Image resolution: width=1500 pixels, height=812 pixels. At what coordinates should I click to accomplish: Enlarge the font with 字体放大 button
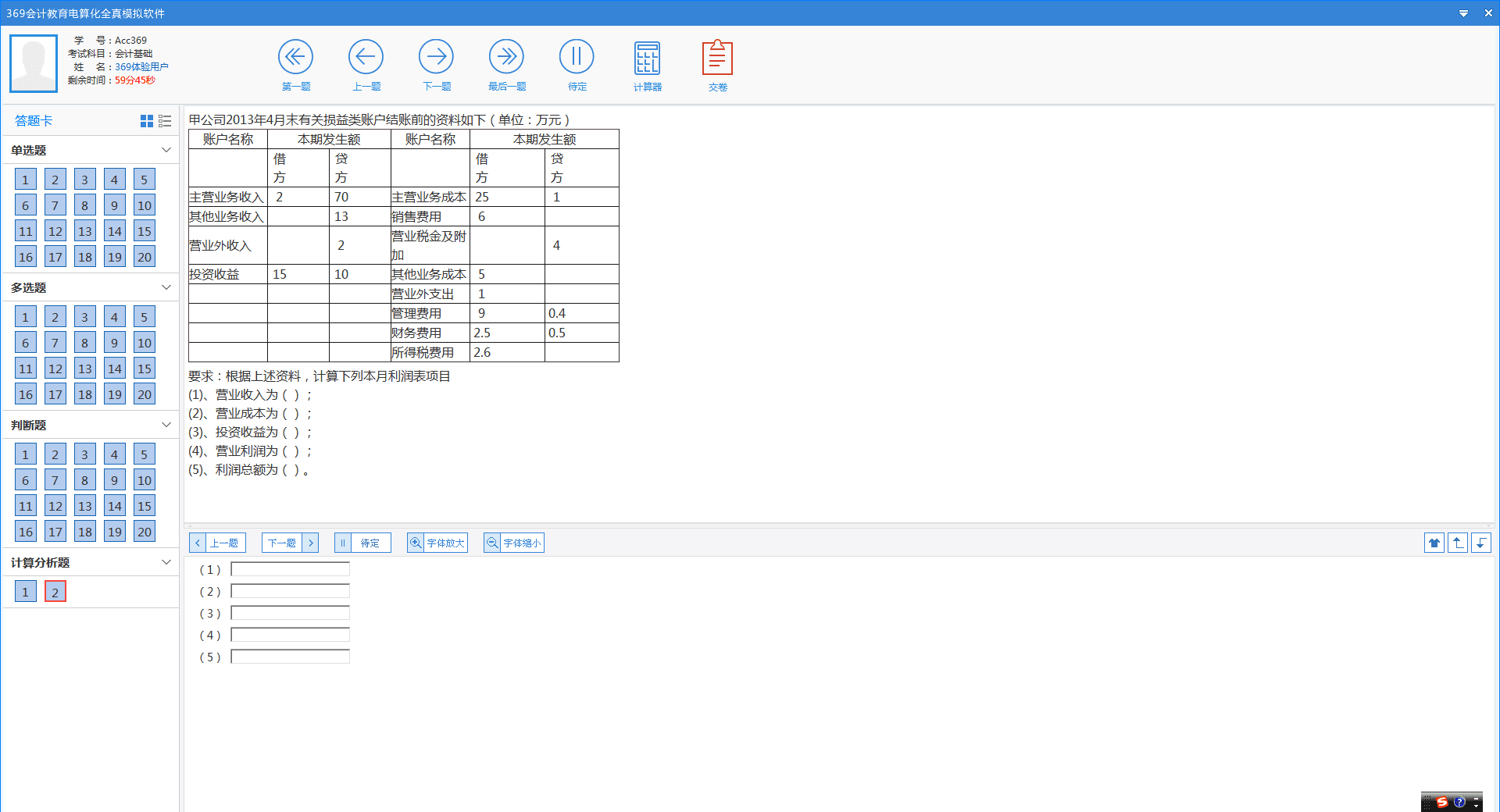click(x=437, y=543)
